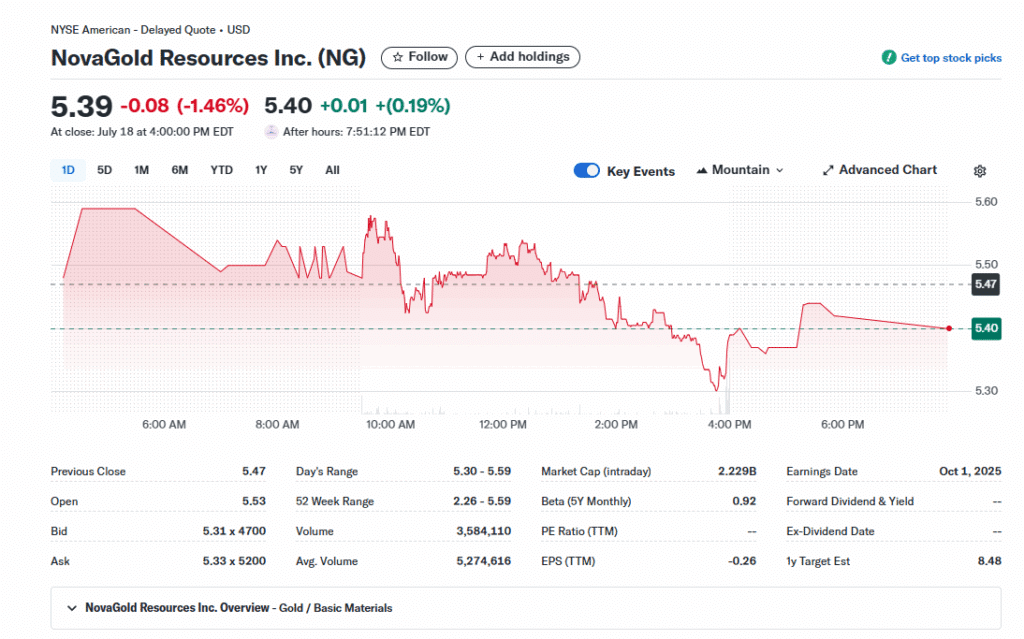Select the 1D time range tab
1024x639 pixels.
(x=68, y=170)
